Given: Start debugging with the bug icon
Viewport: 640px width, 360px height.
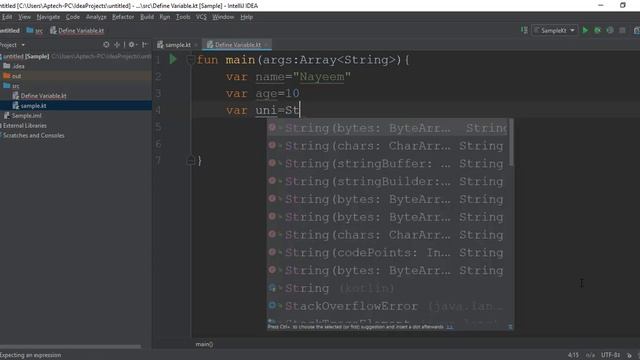Looking at the screenshot, I should [598, 30].
